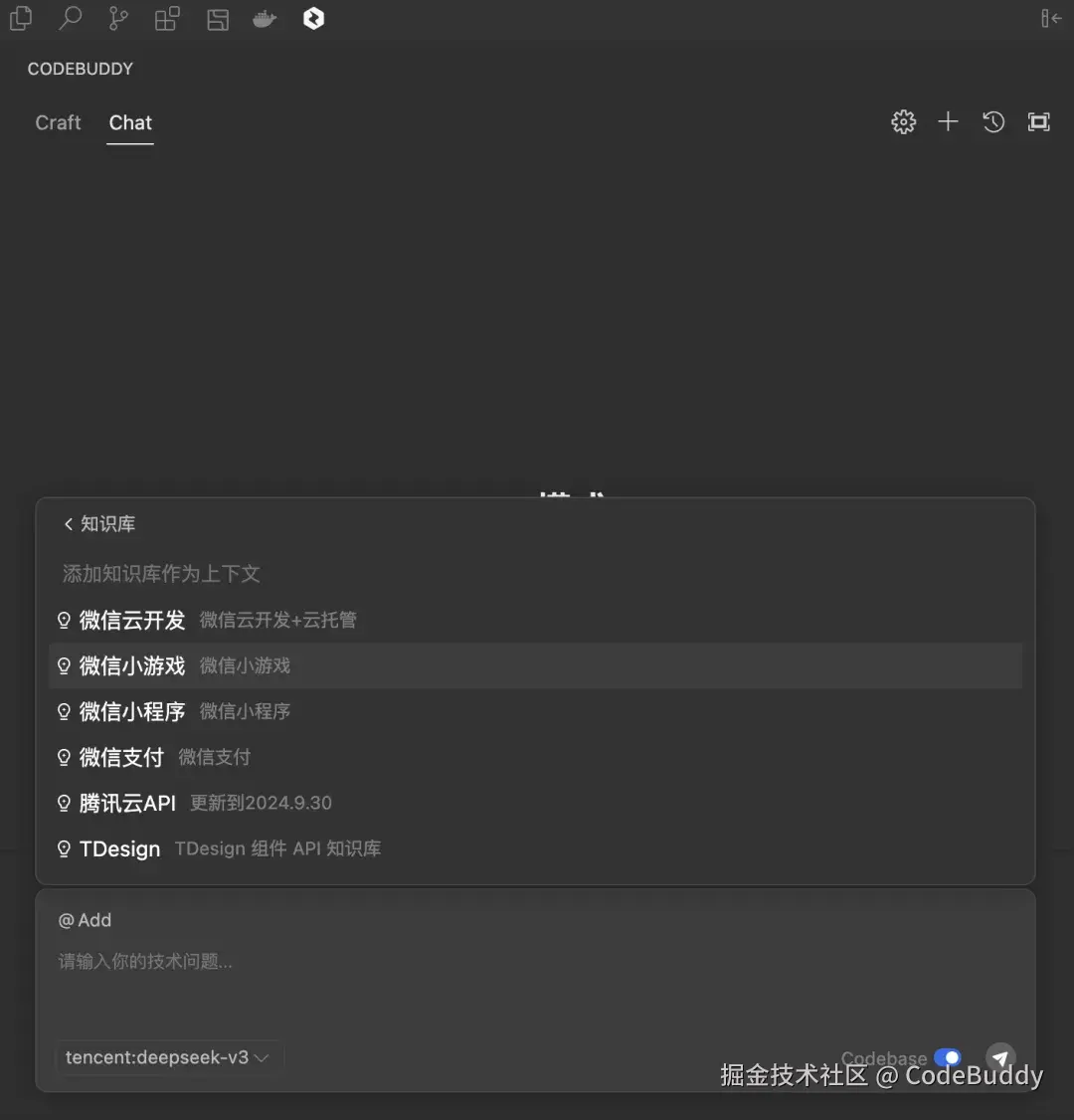
Task: Select the TDesign 组件 API knowledge base
Action: click(x=119, y=848)
